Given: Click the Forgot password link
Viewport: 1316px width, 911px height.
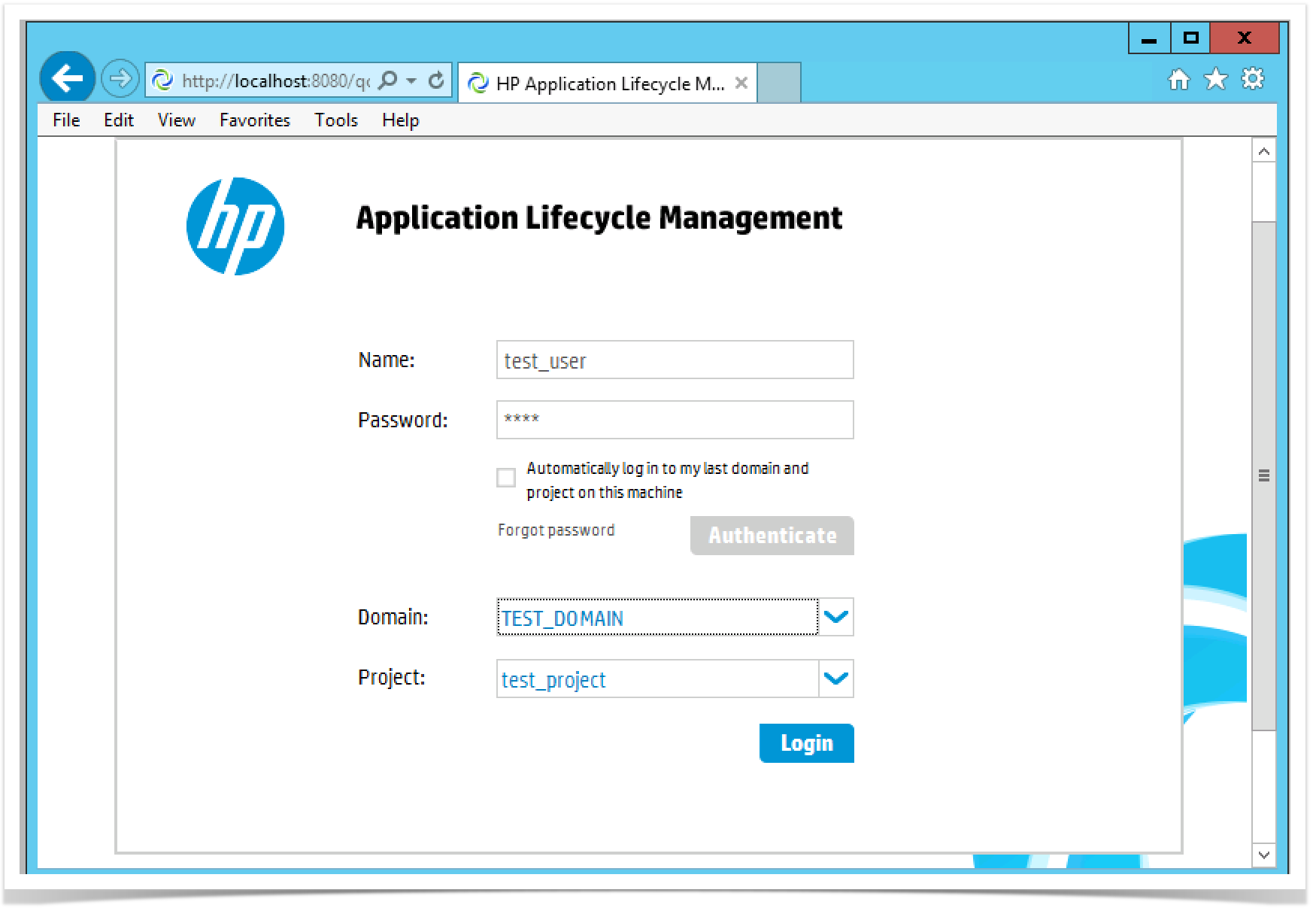Looking at the screenshot, I should [556, 530].
